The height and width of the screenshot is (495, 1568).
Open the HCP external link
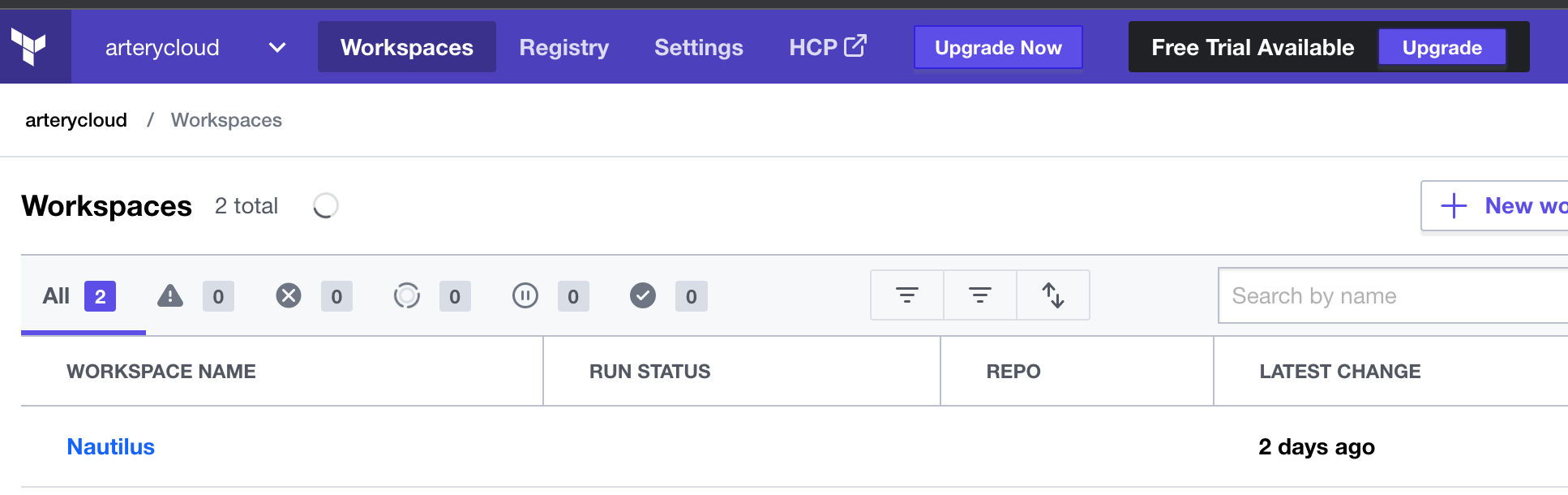(x=827, y=47)
